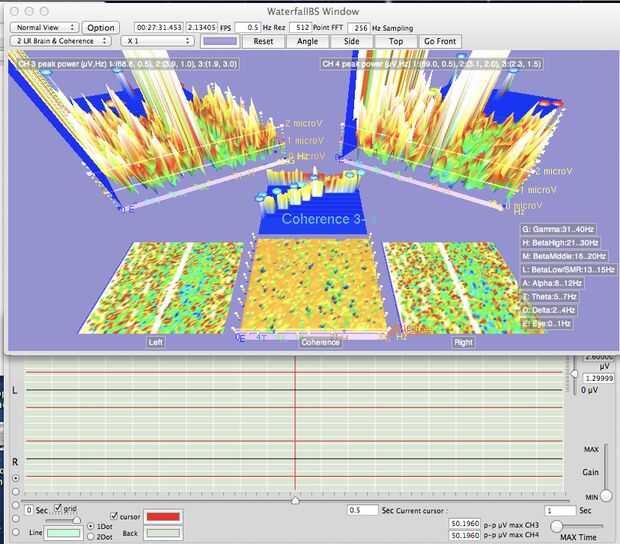Switch to the Top view
The image size is (620, 544).
point(395,41)
